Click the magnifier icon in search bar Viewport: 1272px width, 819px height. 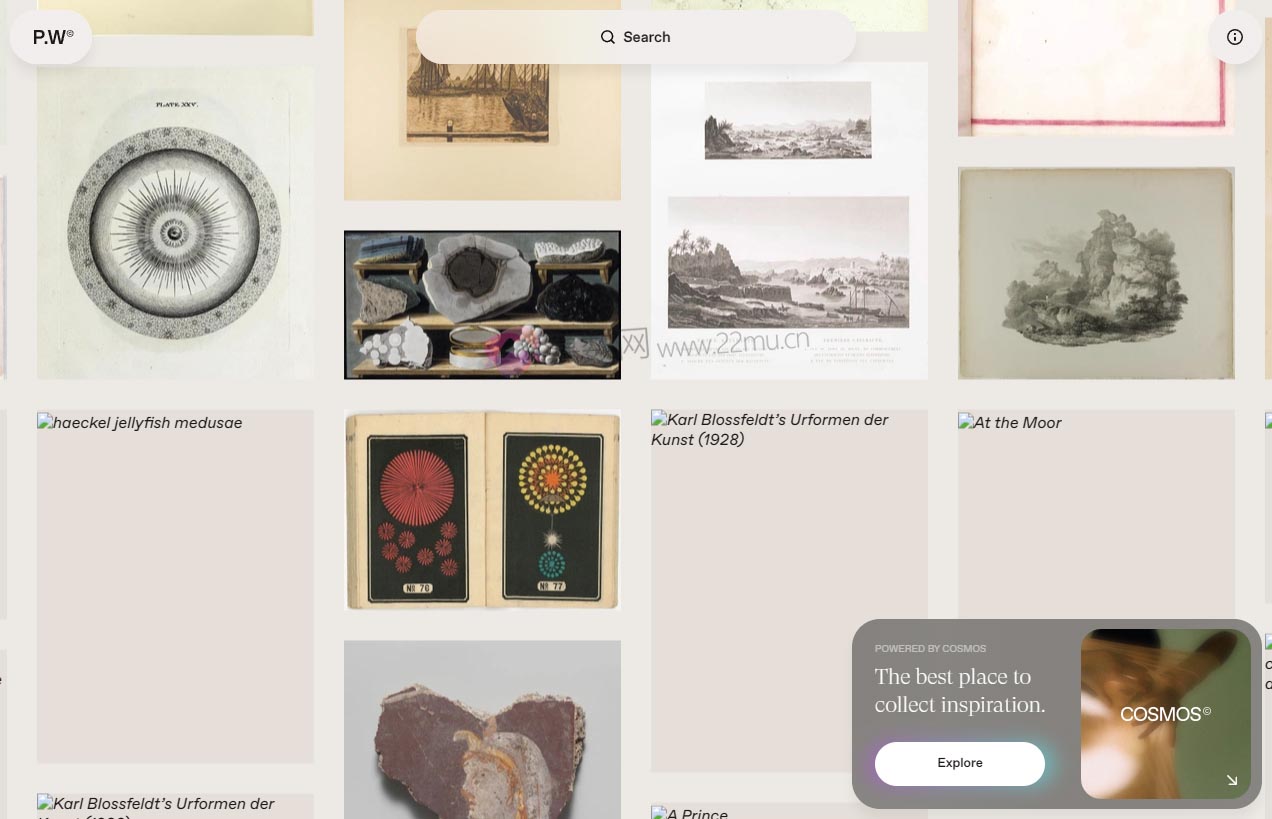click(x=608, y=37)
